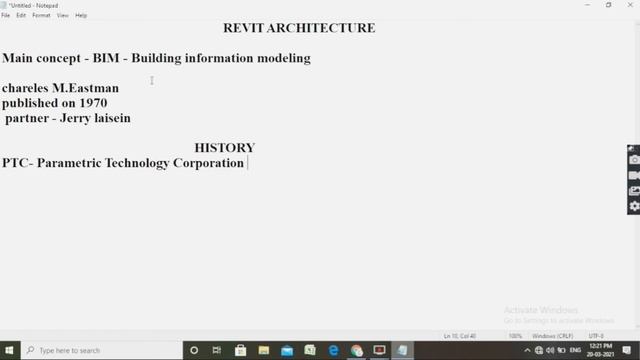Restore down the Notepad window
Screen dimensions: 640x360
tap(608, 5)
